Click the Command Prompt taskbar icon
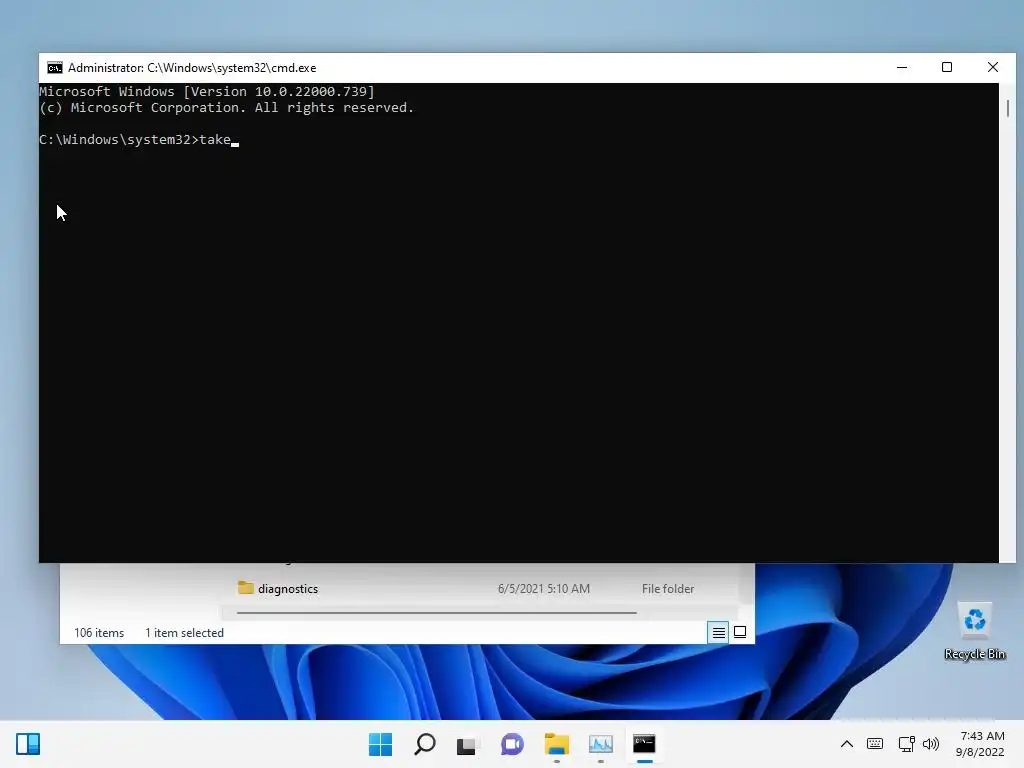The image size is (1024, 768). (x=644, y=744)
